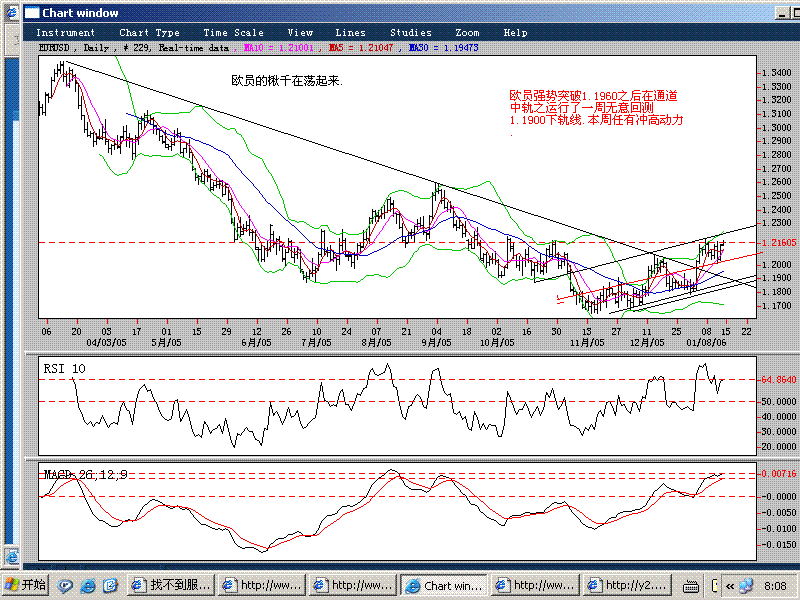Viewport: 800px width, 600px height.
Task: Switch to the 找不到服... taskbar window
Action: pos(171,585)
